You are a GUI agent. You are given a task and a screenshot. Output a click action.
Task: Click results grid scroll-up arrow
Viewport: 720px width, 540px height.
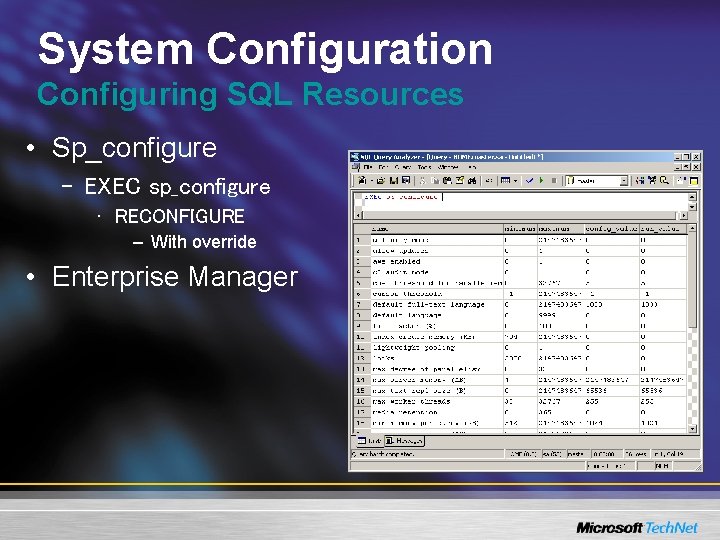tap(692, 228)
